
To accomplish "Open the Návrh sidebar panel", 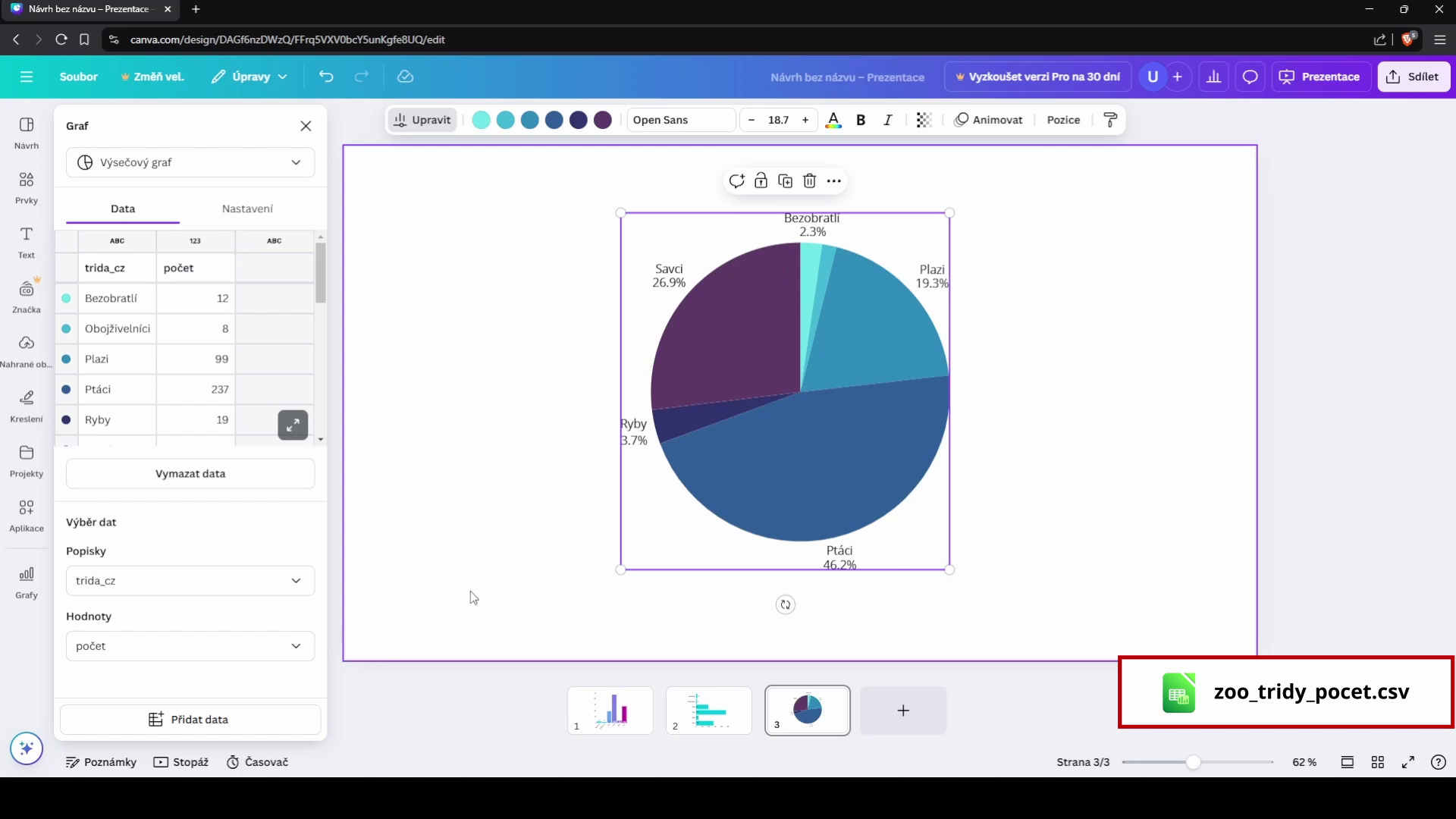I will click(27, 133).
